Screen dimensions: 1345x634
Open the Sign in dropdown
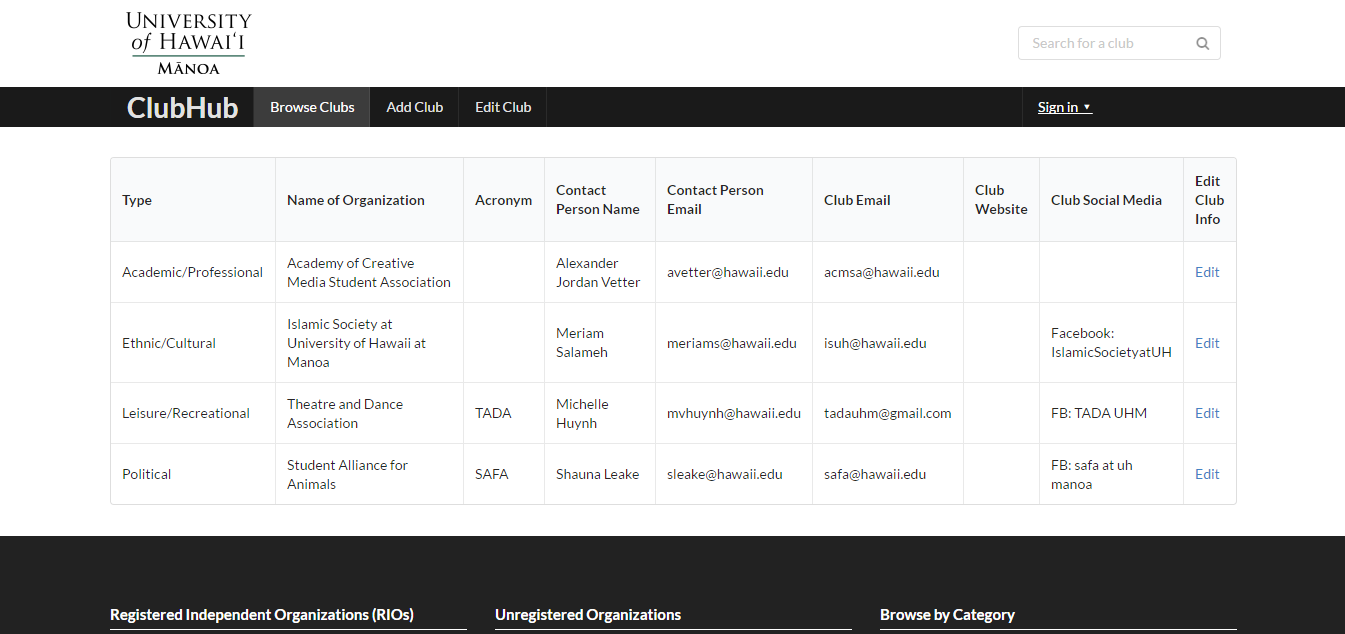pyautogui.click(x=1064, y=107)
